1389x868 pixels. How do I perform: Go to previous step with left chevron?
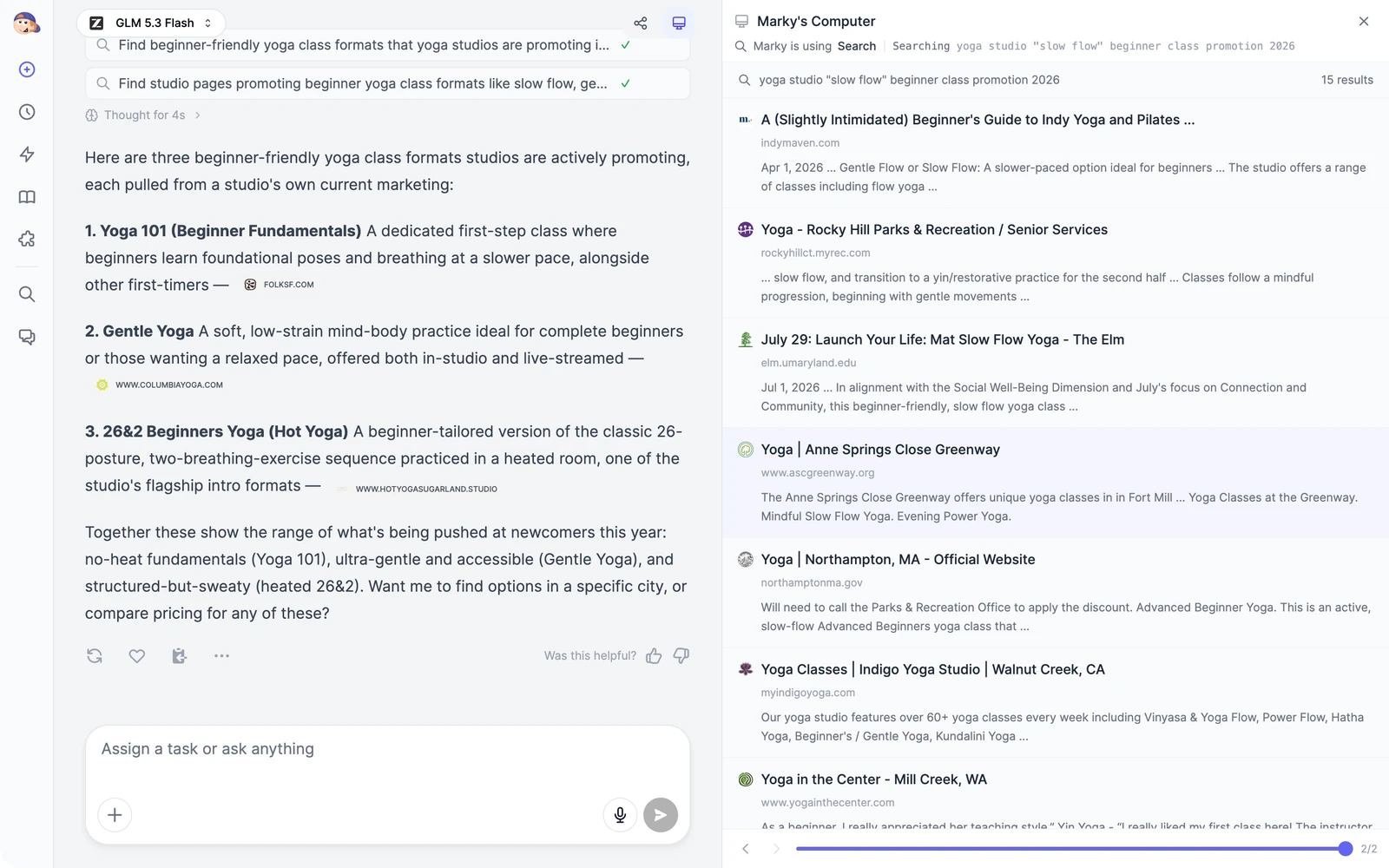coord(745,849)
